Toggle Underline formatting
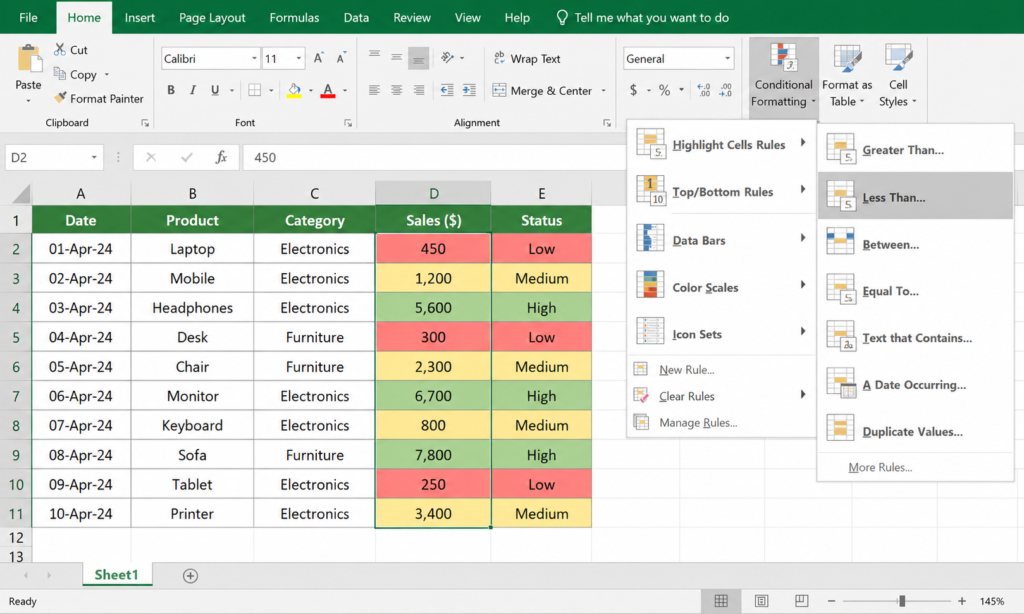The width and height of the screenshot is (1024, 614). click(215, 90)
